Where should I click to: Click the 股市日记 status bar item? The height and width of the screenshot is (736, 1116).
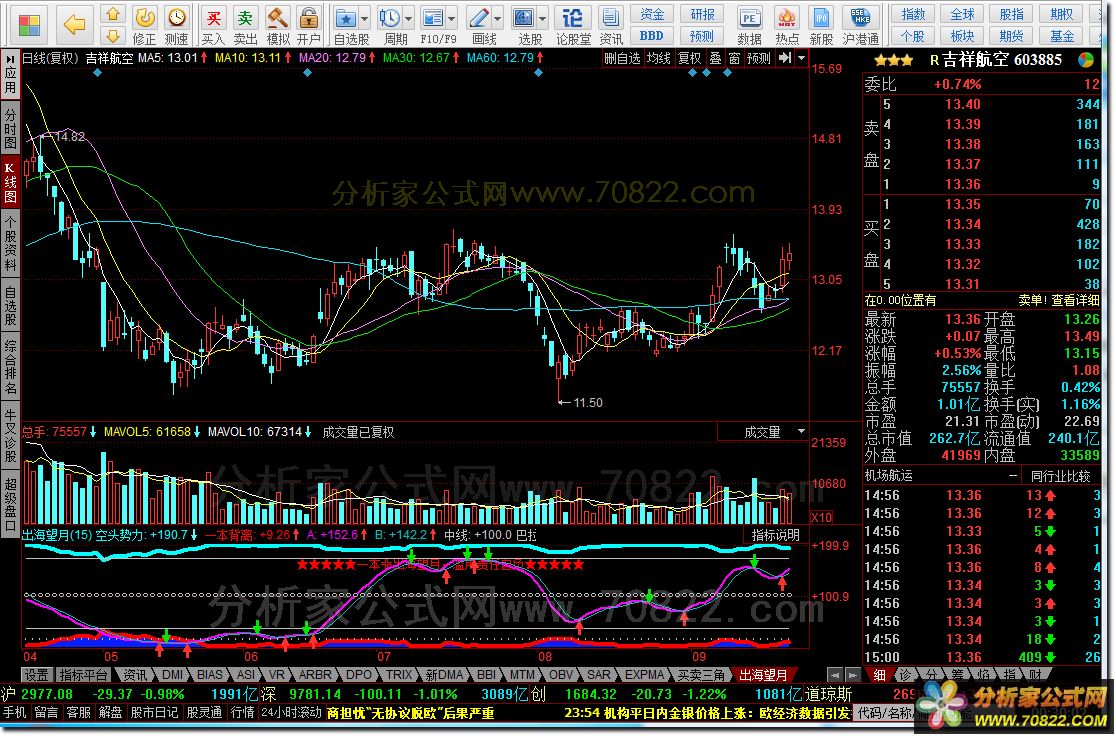(155, 713)
